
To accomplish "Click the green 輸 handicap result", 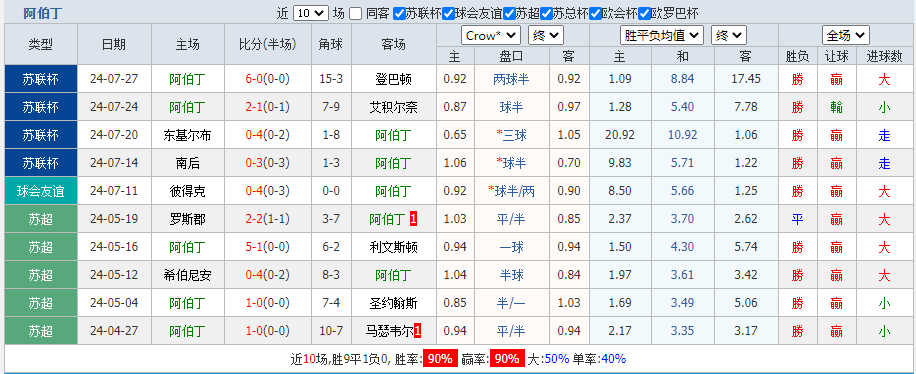I will click(836, 107).
